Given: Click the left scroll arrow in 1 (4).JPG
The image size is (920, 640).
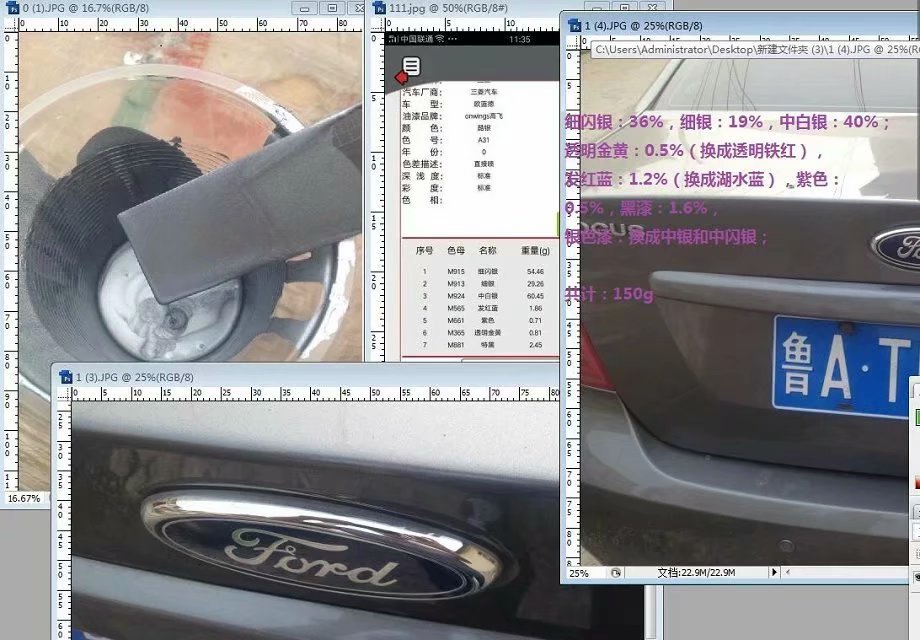Looking at the screenshot, I should tap(789, 573).
